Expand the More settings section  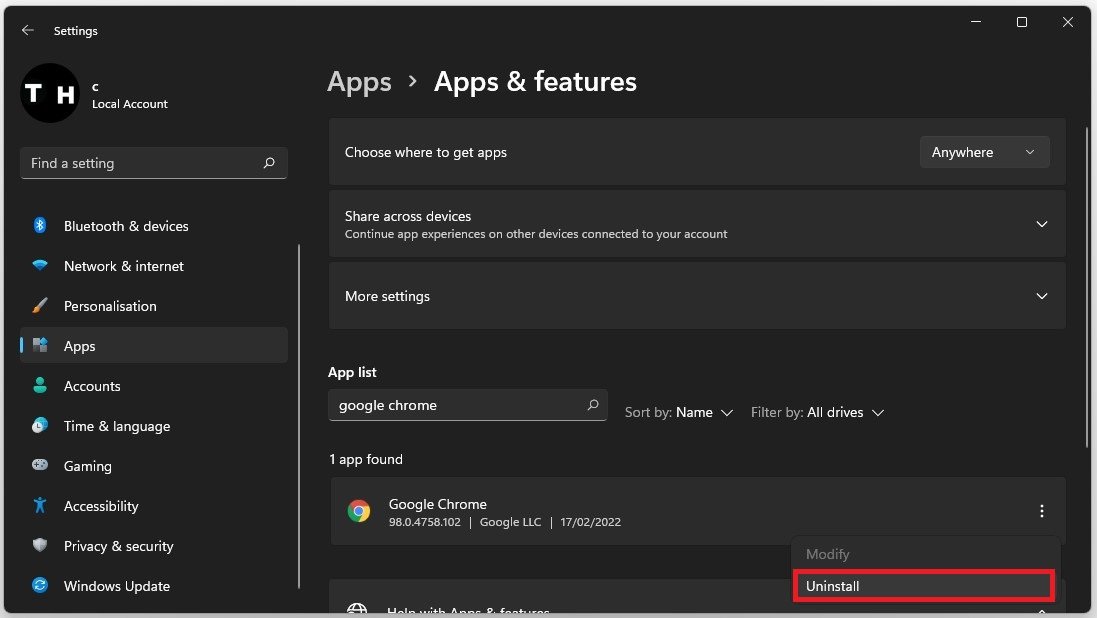tap(1042, 296)
